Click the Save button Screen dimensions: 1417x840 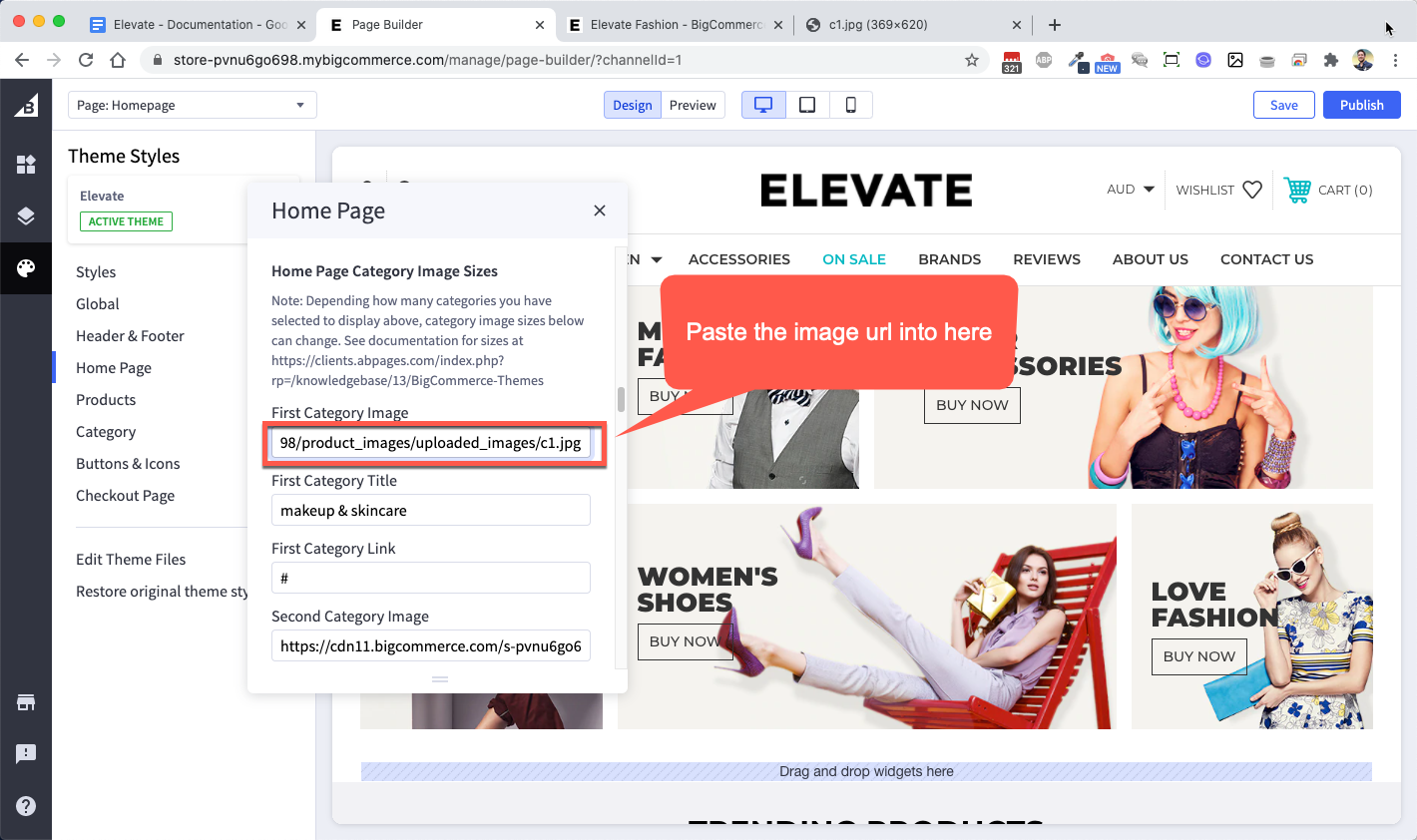tap(1284, 105)
